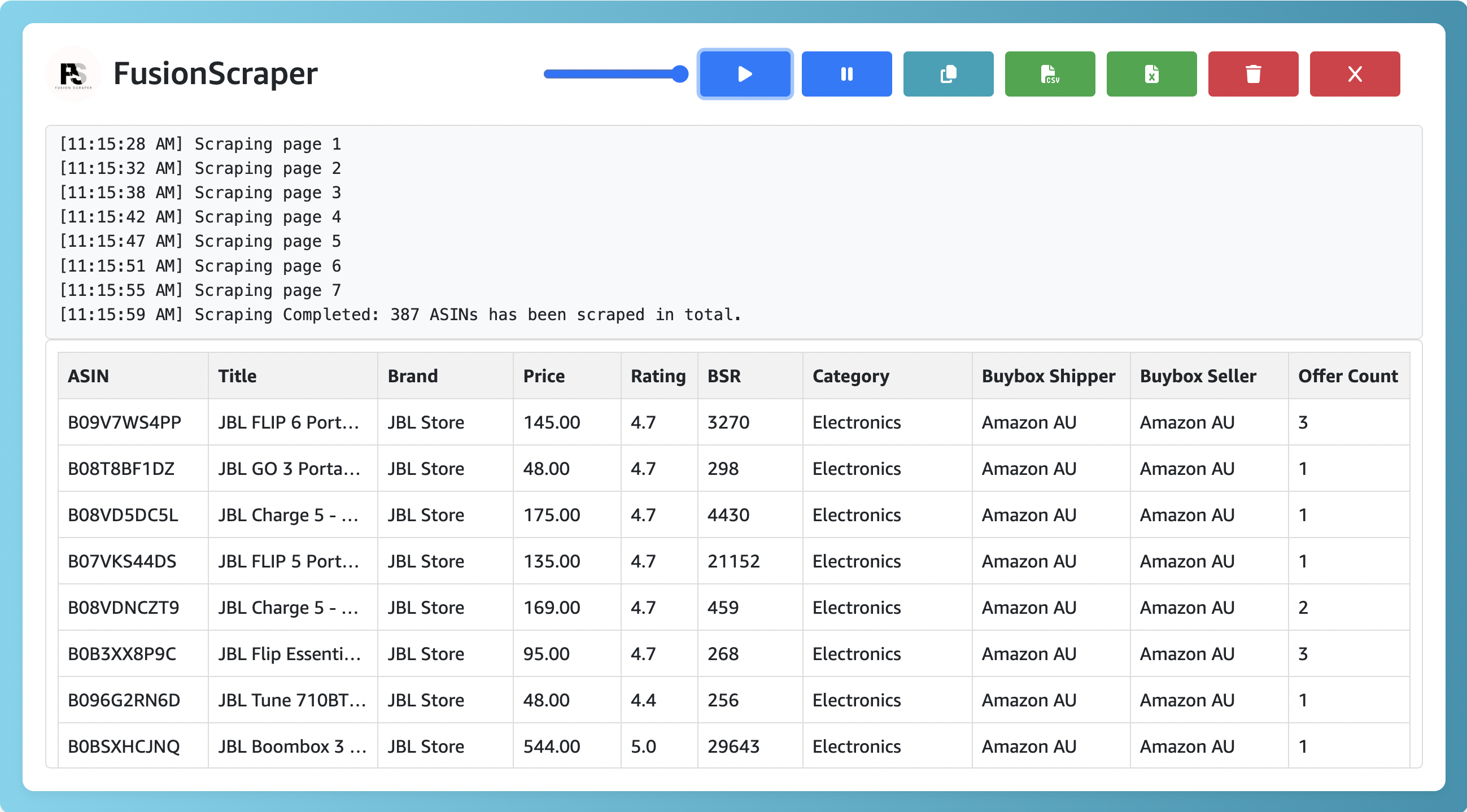The width and height of the screenshot is (1467, 812).
Task: Select the Offer Count column header
Action: (x=1348, y=376)
